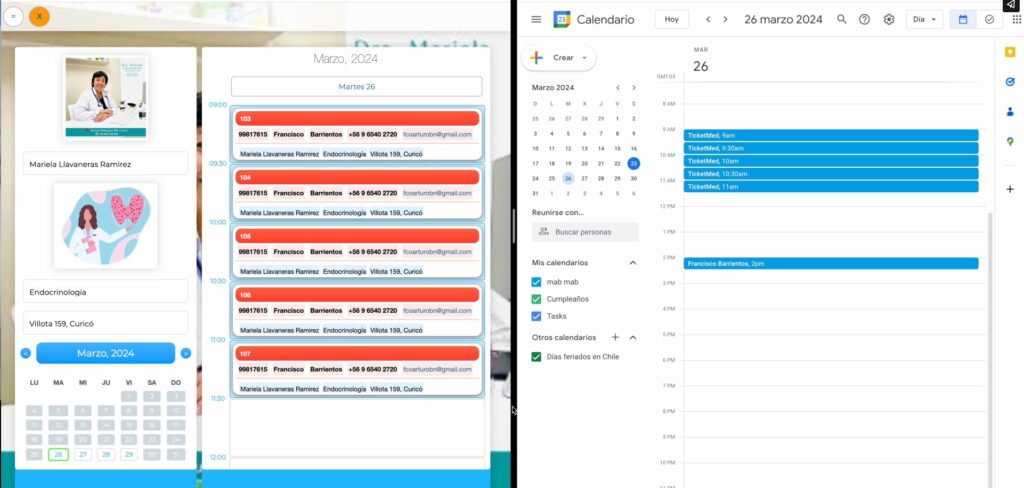The height and width of the screenshot is (488, 1024).
Task: Click the Buscar personas field
Action: [x=586, y=232]
